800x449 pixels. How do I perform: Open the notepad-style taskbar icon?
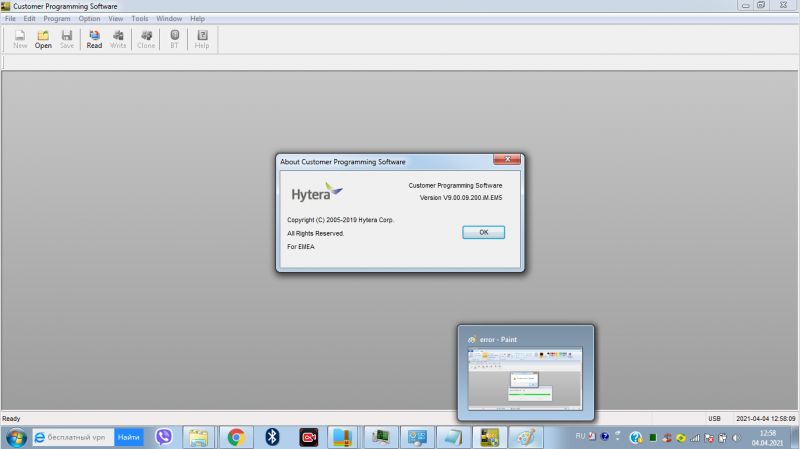coord(453,437)
